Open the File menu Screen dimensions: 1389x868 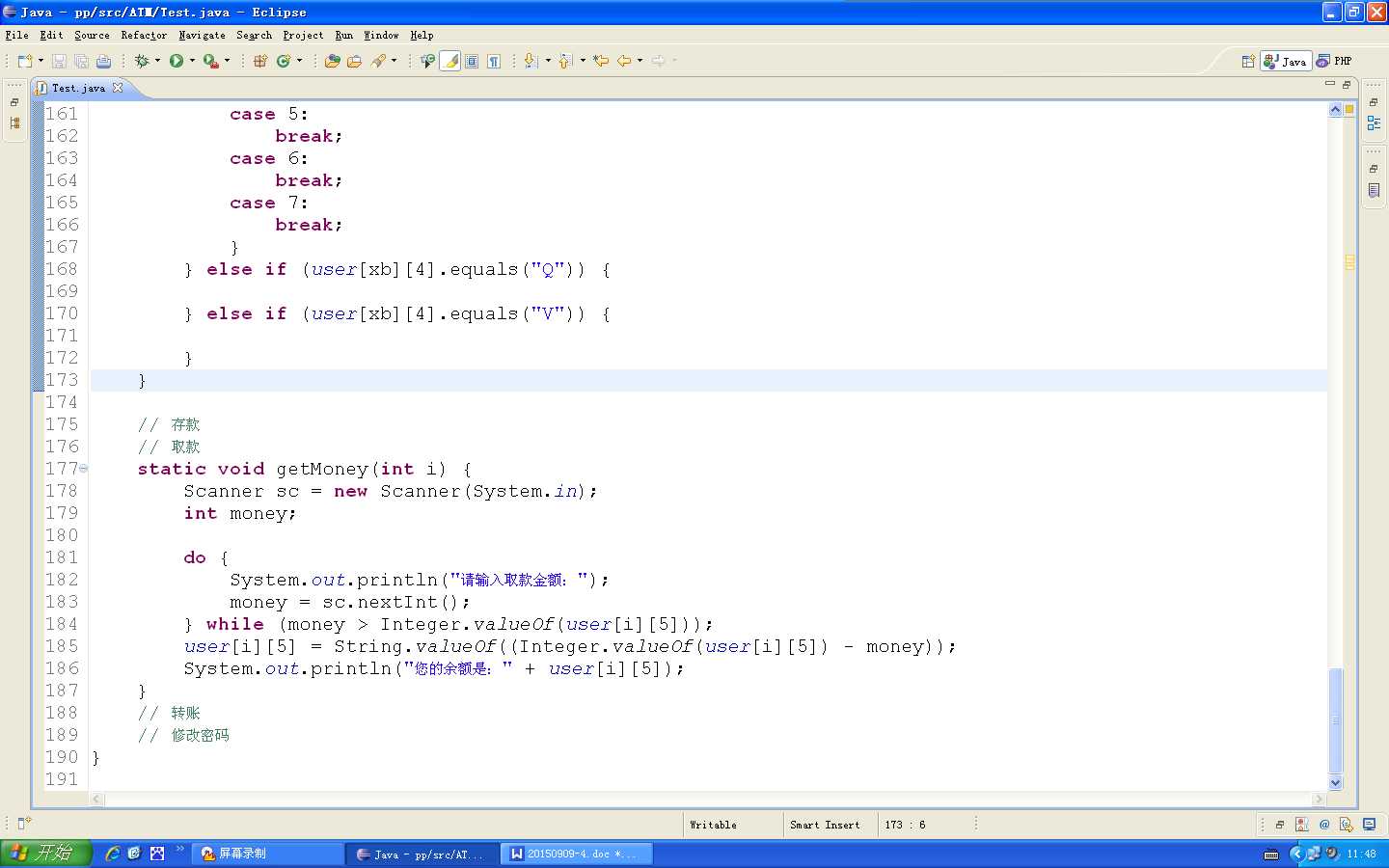click(x=16, y=35)
